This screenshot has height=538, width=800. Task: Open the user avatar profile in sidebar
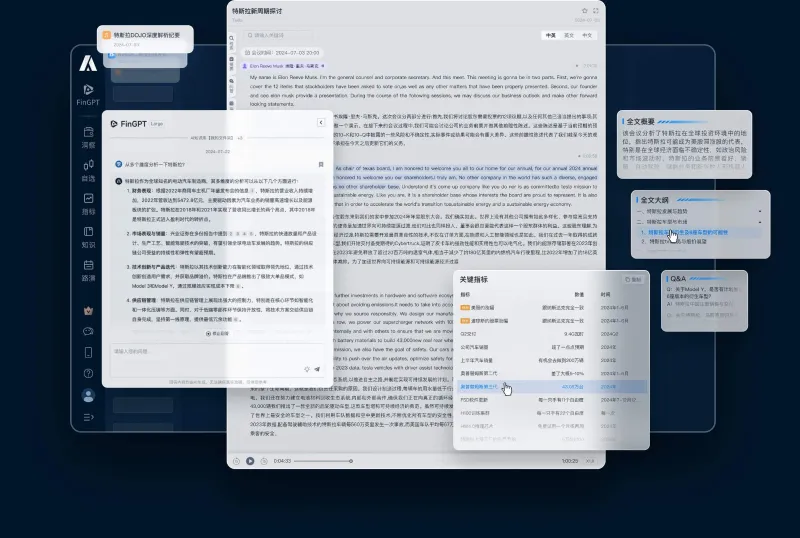tap(88, 396)
